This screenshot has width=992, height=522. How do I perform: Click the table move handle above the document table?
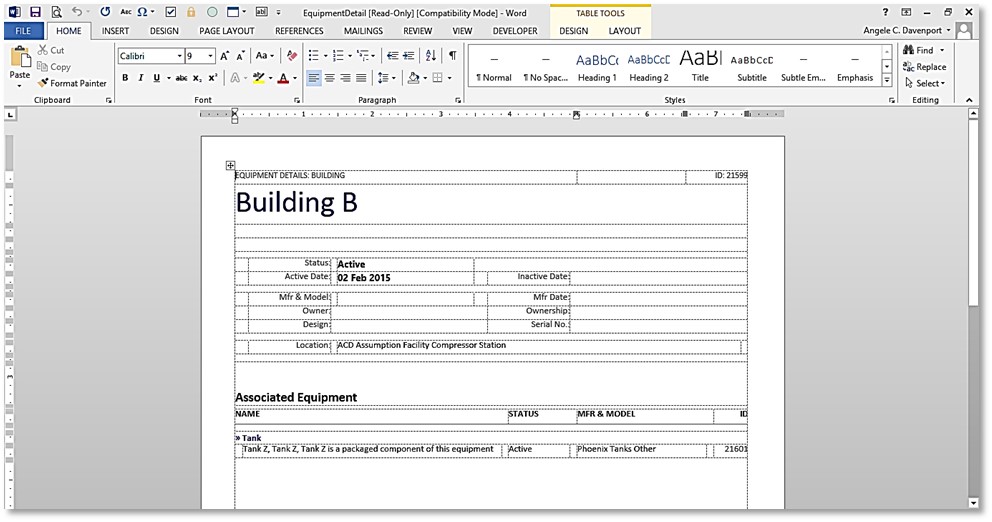coord(230,166)
